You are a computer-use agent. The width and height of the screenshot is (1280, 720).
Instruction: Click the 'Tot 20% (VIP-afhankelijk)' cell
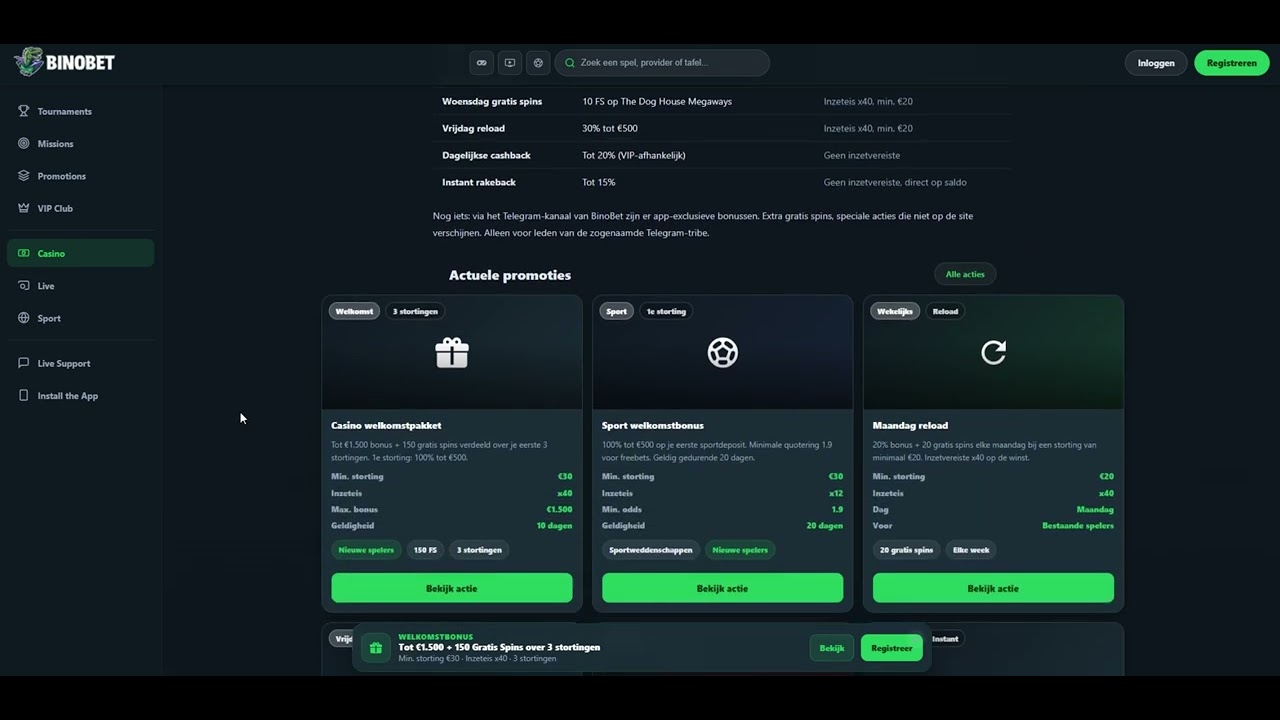(x=634, y=155)
